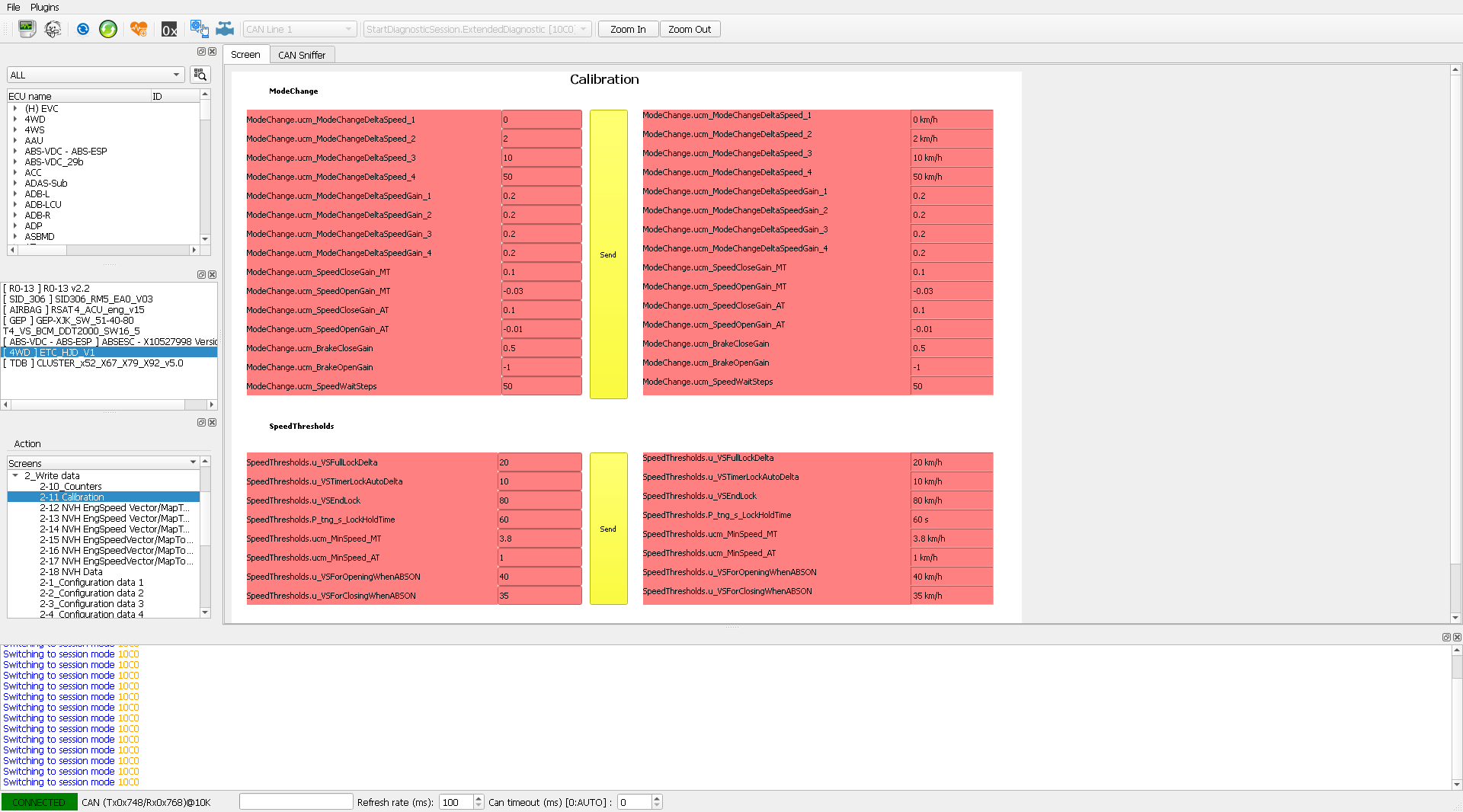Expand the 4WD ECU node
The image size is (1463, 812).
(x=15, y=120)
